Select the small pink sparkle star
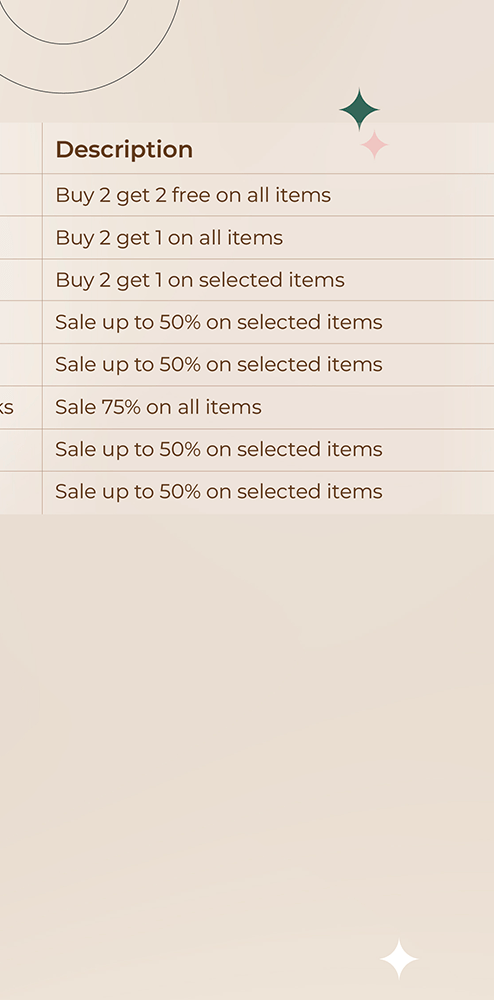The image size is (494, 1000). (x=375, y=145)
